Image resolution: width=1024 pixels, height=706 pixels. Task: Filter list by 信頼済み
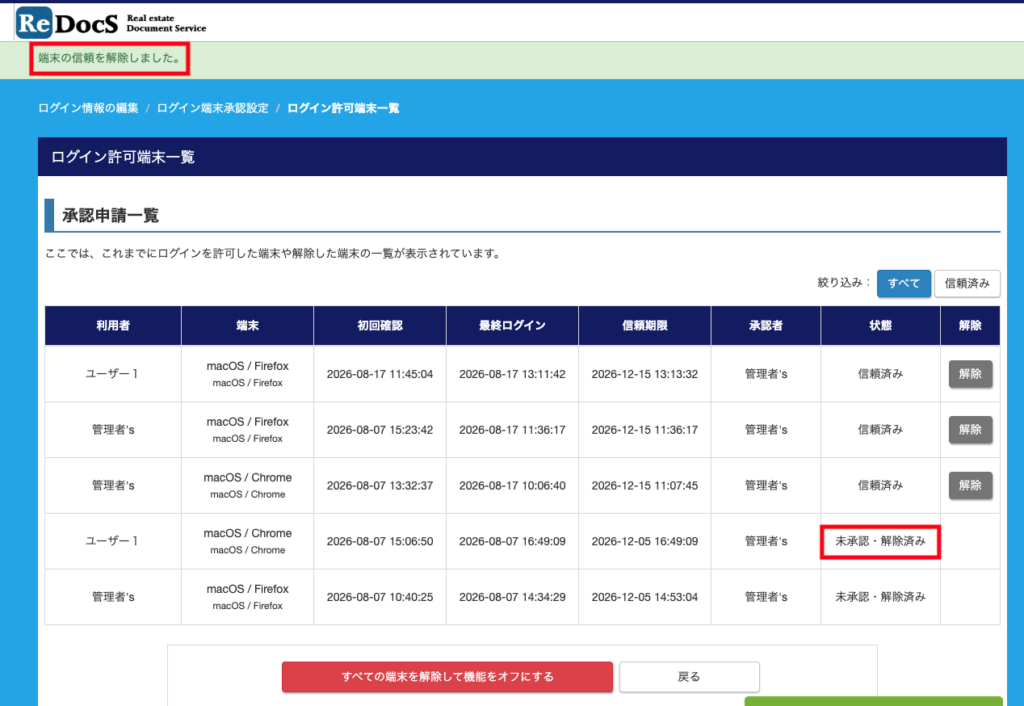(x=967, y=283)
